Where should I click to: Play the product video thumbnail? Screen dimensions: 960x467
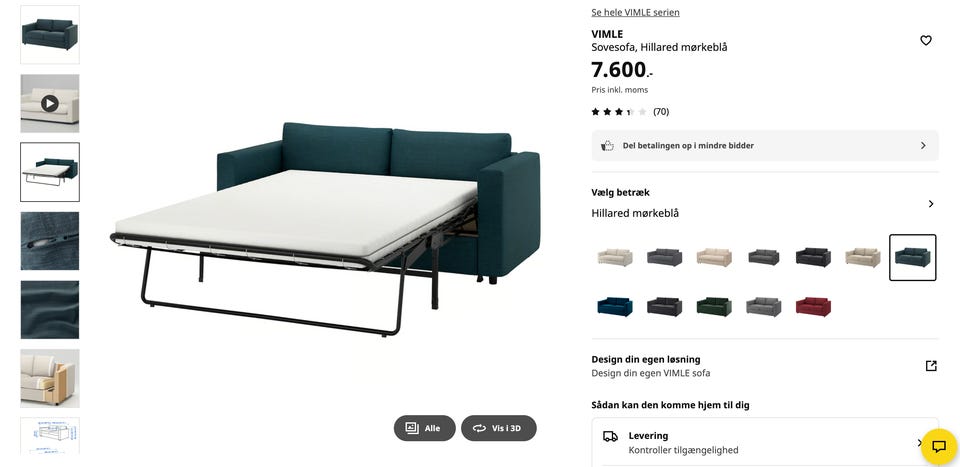click(50, 103)
